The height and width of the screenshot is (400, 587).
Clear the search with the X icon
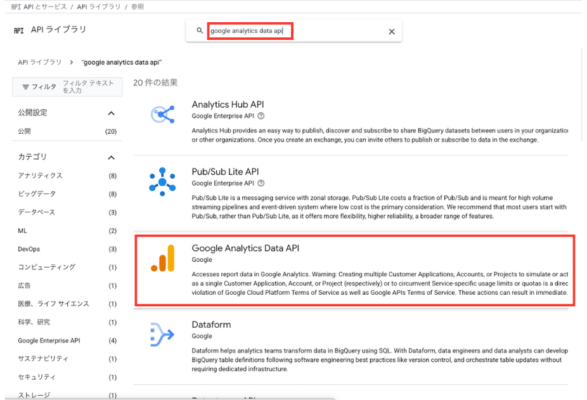[392, 31]
